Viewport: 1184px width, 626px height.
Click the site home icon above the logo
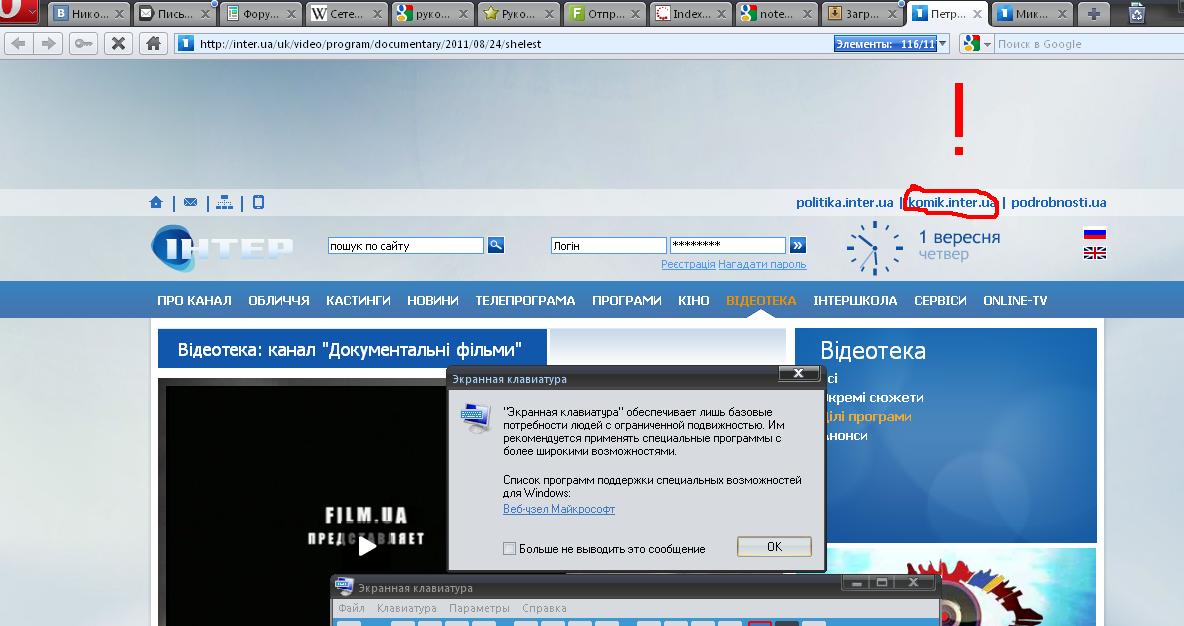click(x=156, y=202)
